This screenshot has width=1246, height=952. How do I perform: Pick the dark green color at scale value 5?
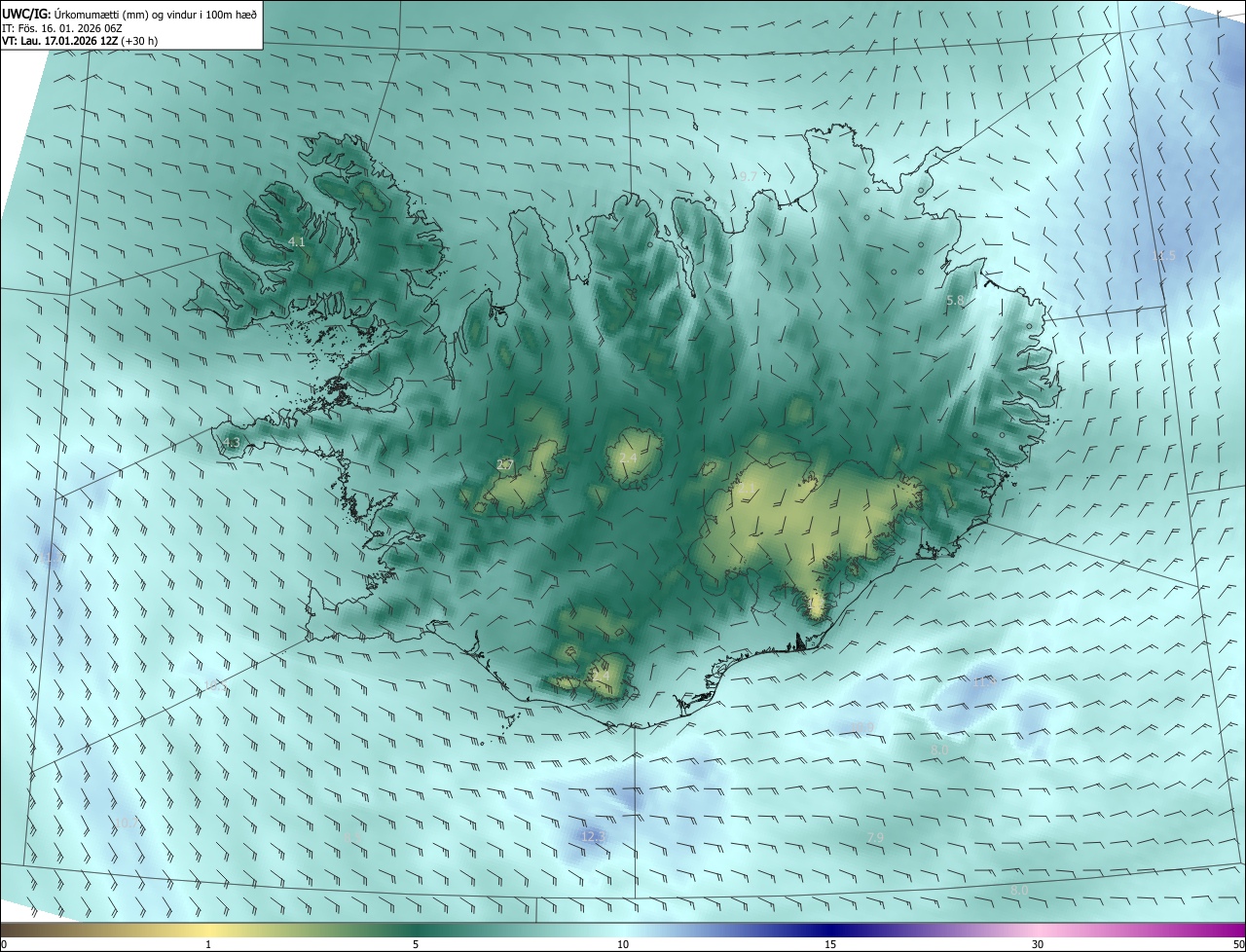click(416, 930)
